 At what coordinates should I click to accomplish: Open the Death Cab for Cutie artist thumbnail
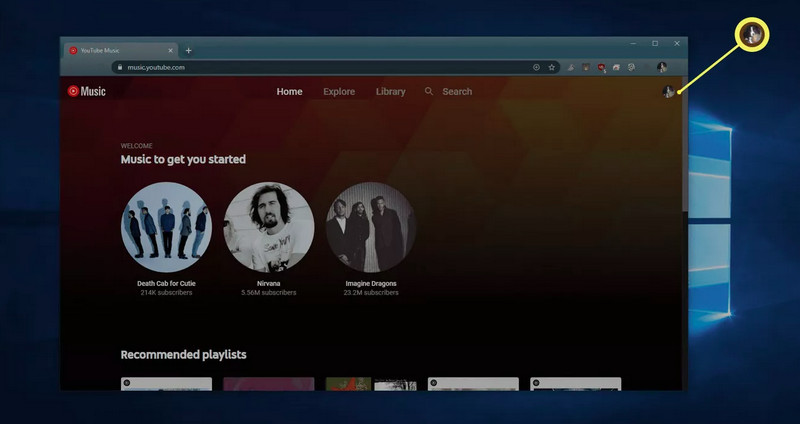coord(166,227)
